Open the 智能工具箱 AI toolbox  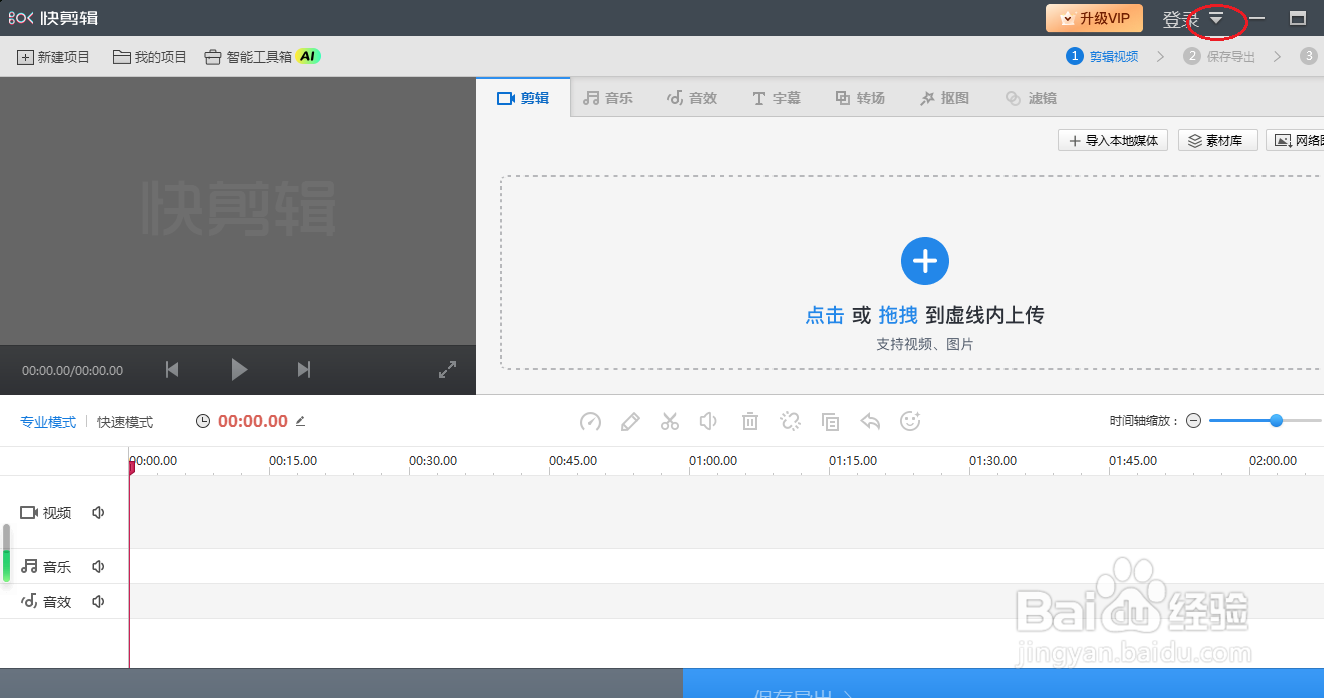[x=262, y=57]
